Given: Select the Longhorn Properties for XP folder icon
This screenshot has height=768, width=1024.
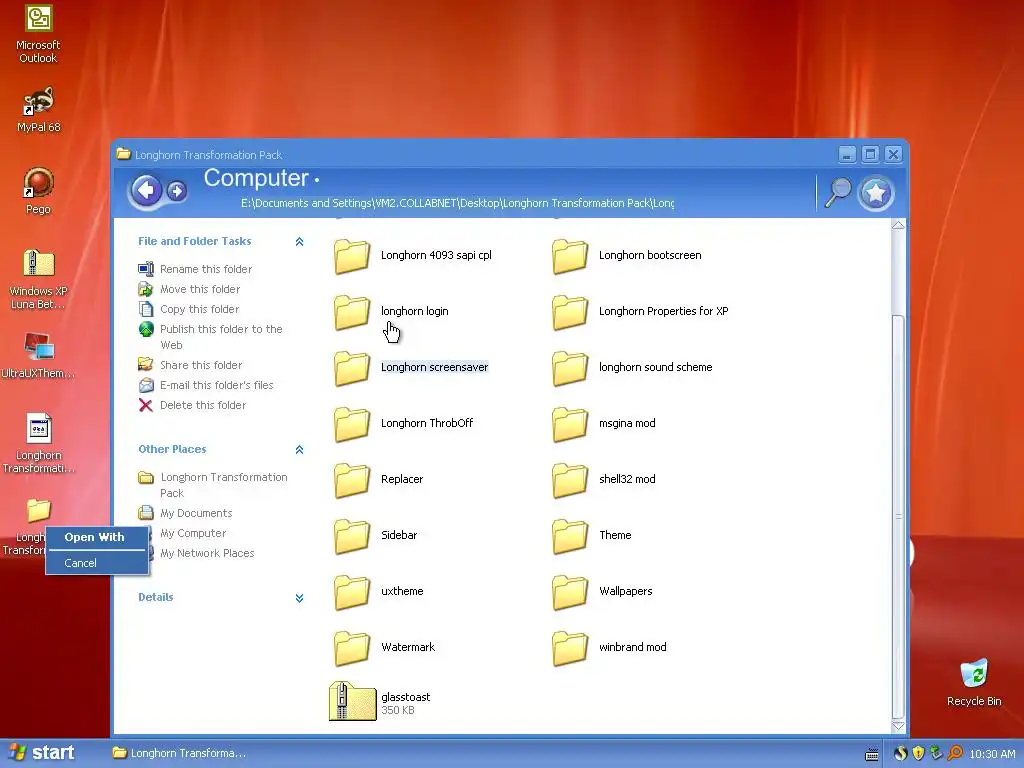Looking at the screenshot, I should click(x=570, y=312).
